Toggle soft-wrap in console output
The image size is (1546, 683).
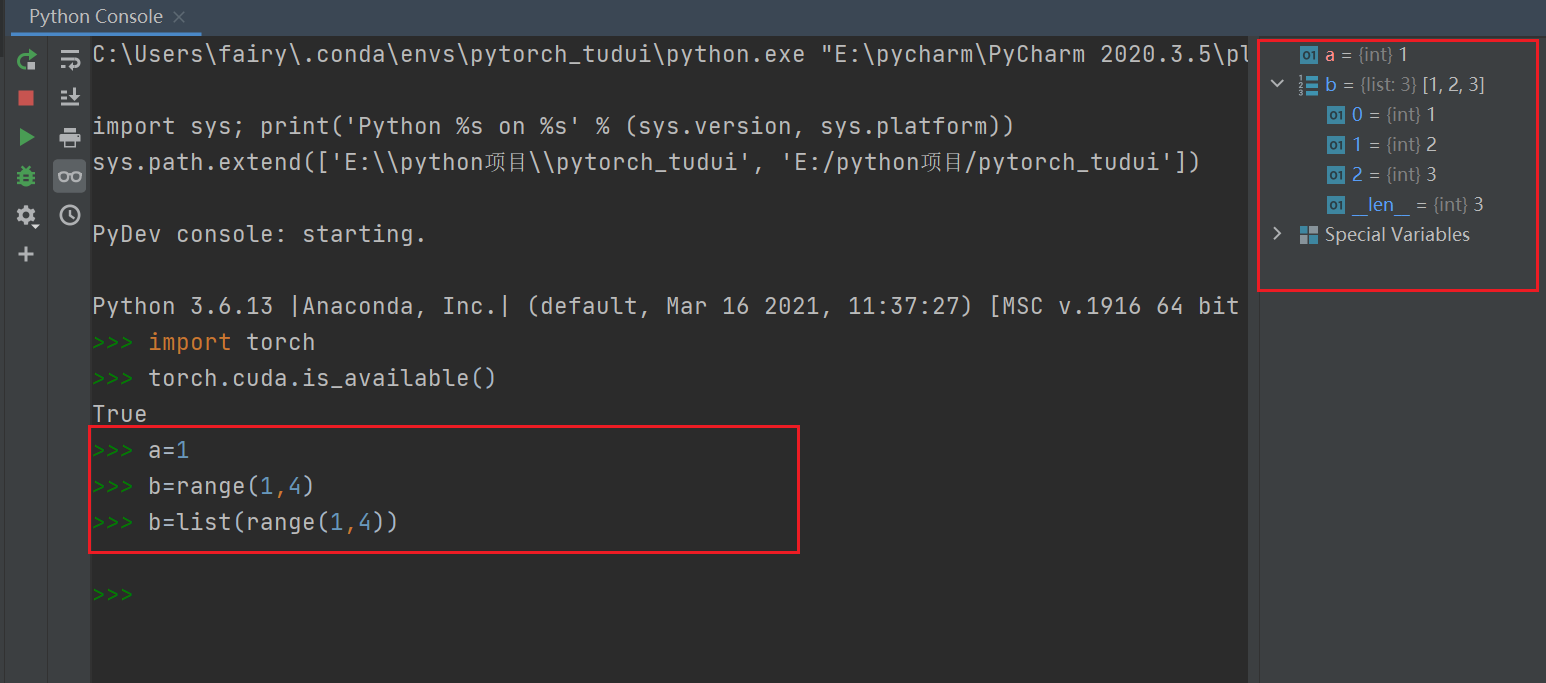69,60
